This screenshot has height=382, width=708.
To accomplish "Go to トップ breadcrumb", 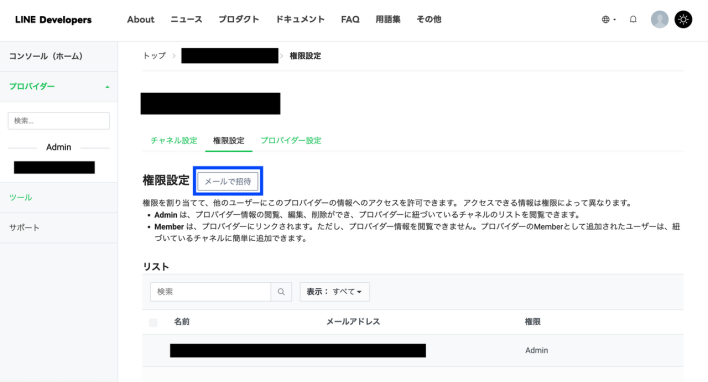I will [x=154, y=56].
